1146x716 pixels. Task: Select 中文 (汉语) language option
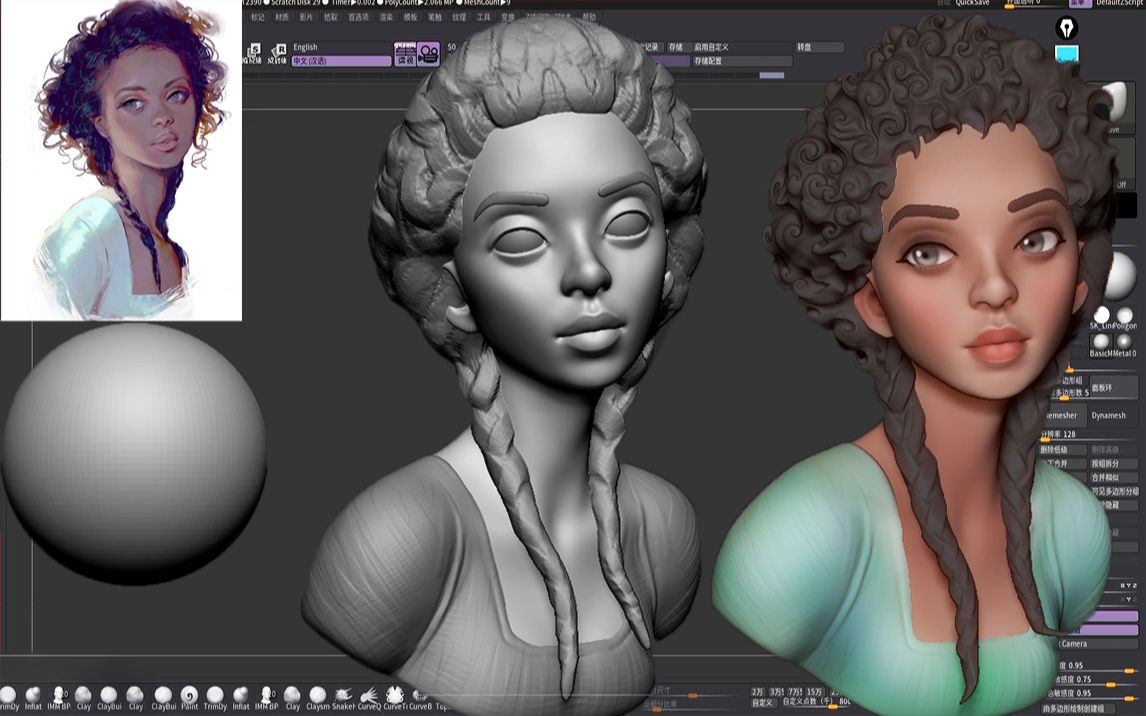coord(341,61)
